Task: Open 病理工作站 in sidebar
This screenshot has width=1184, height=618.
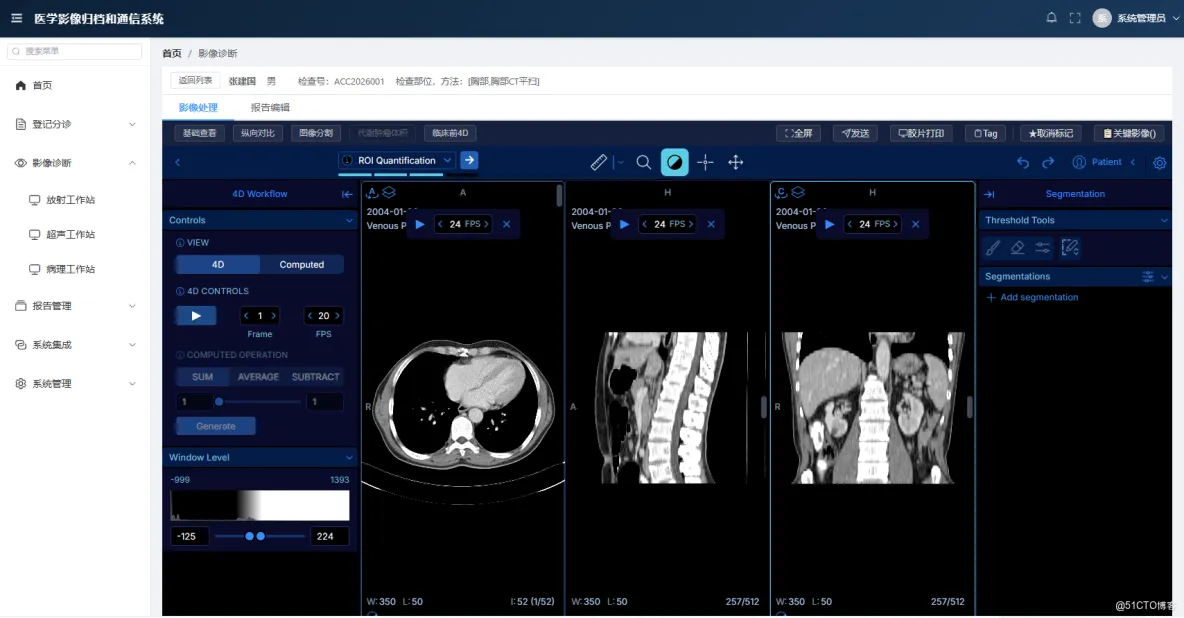Action: tap(70, 270)
